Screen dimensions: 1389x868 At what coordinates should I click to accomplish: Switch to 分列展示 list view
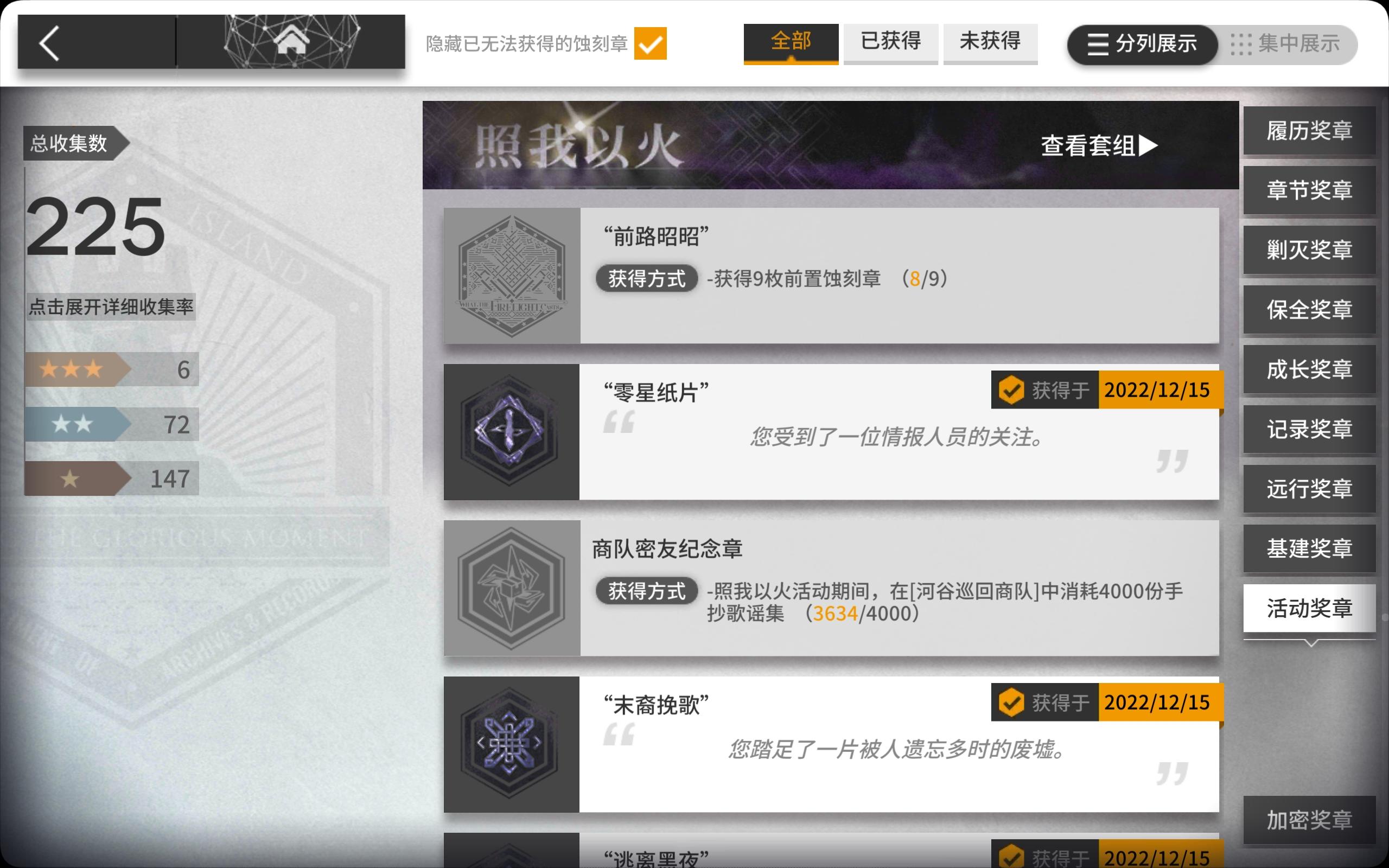1142,44
